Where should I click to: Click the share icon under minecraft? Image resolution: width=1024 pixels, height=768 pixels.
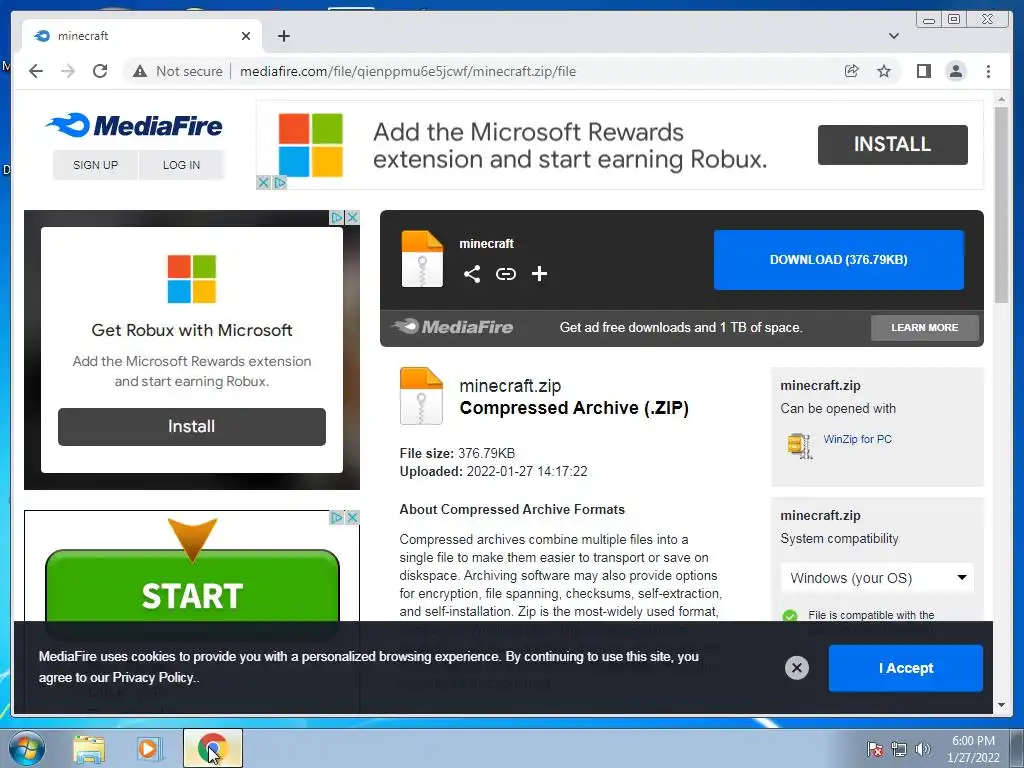(472, 274)
